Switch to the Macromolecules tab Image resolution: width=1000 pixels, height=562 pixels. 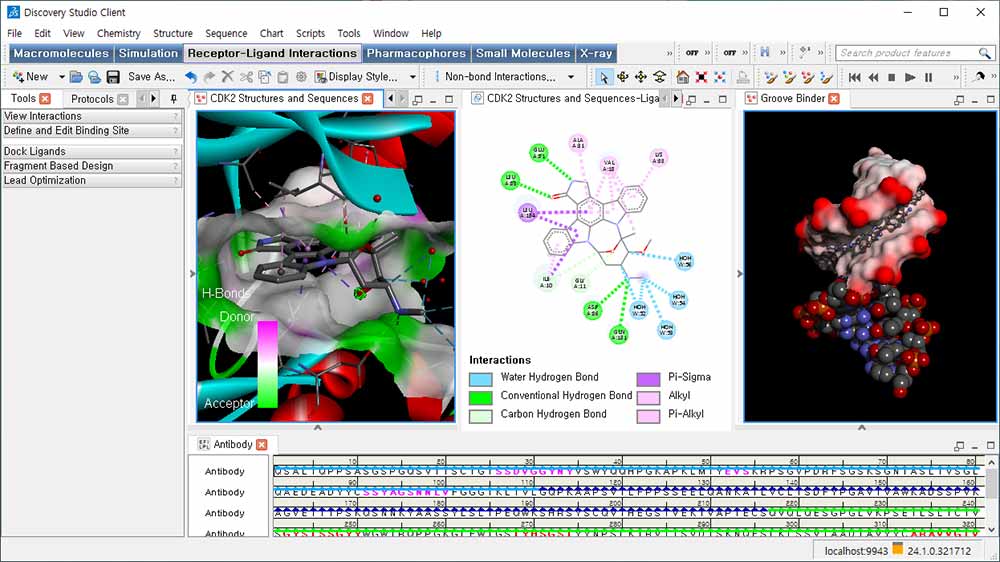[61, 54]
